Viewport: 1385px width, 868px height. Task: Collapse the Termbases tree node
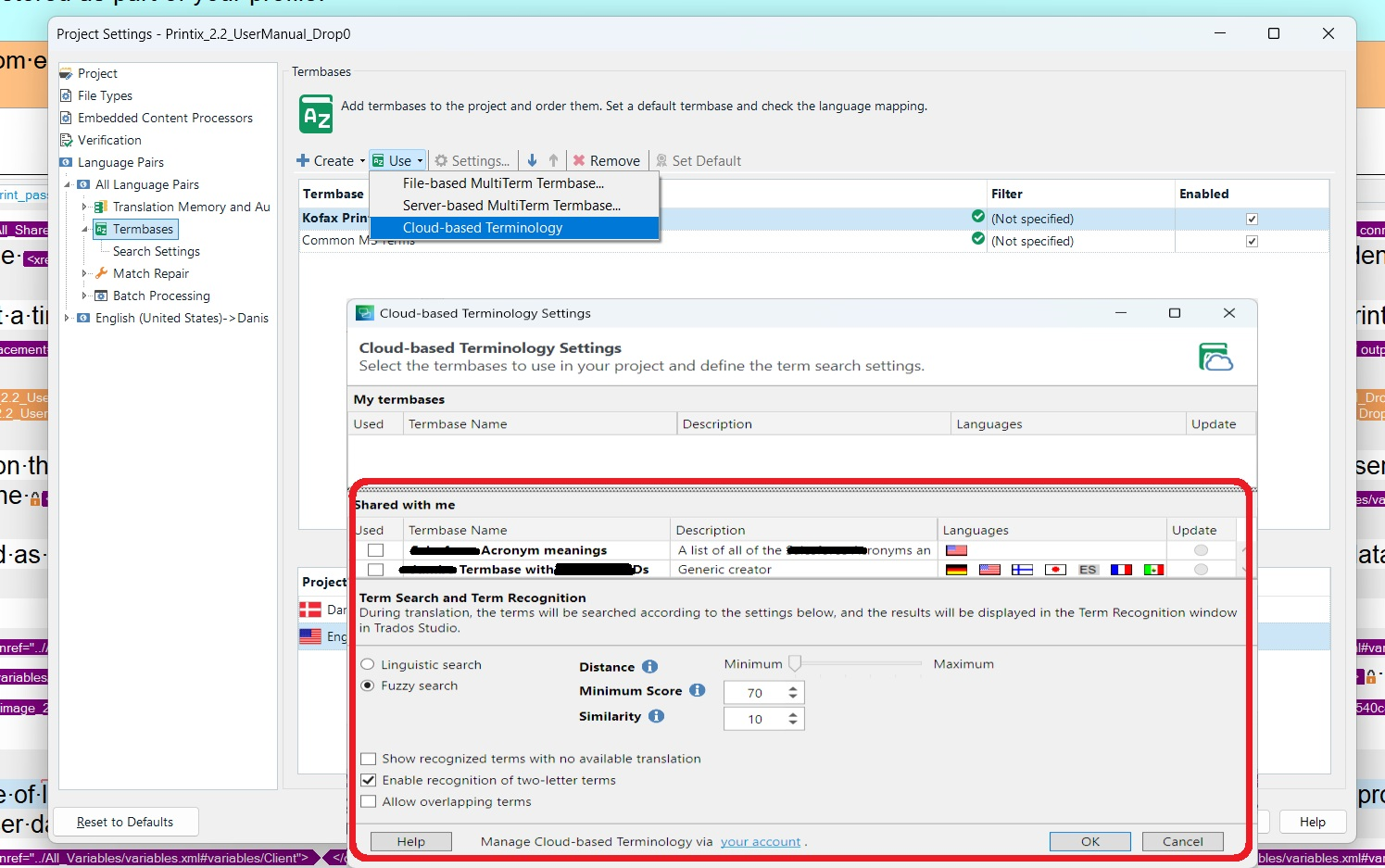pos(84,229)
